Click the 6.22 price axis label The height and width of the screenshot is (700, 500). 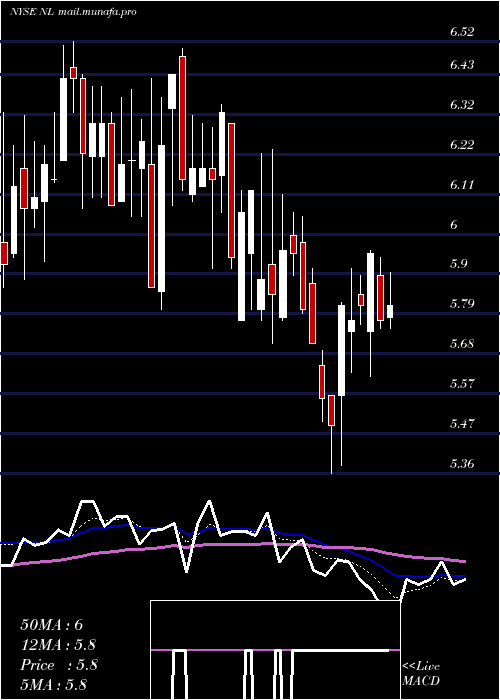462,145
